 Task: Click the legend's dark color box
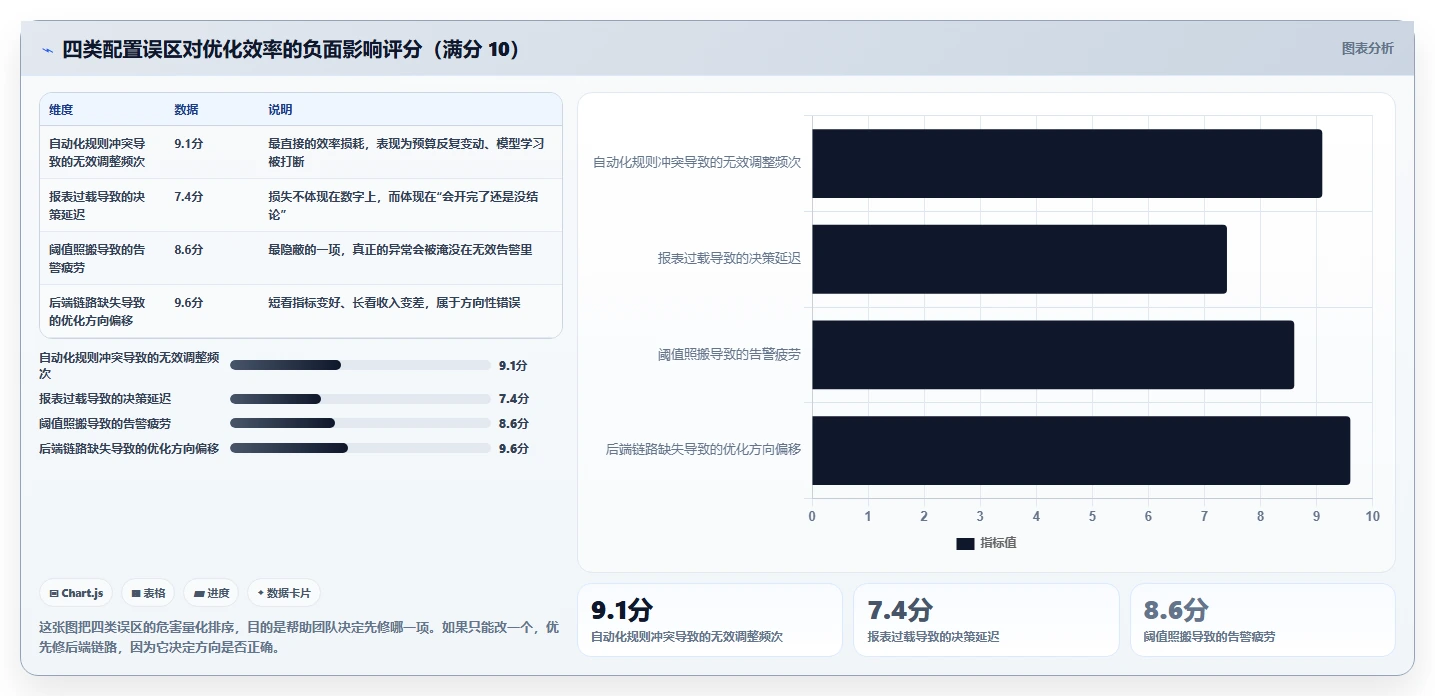965,543
